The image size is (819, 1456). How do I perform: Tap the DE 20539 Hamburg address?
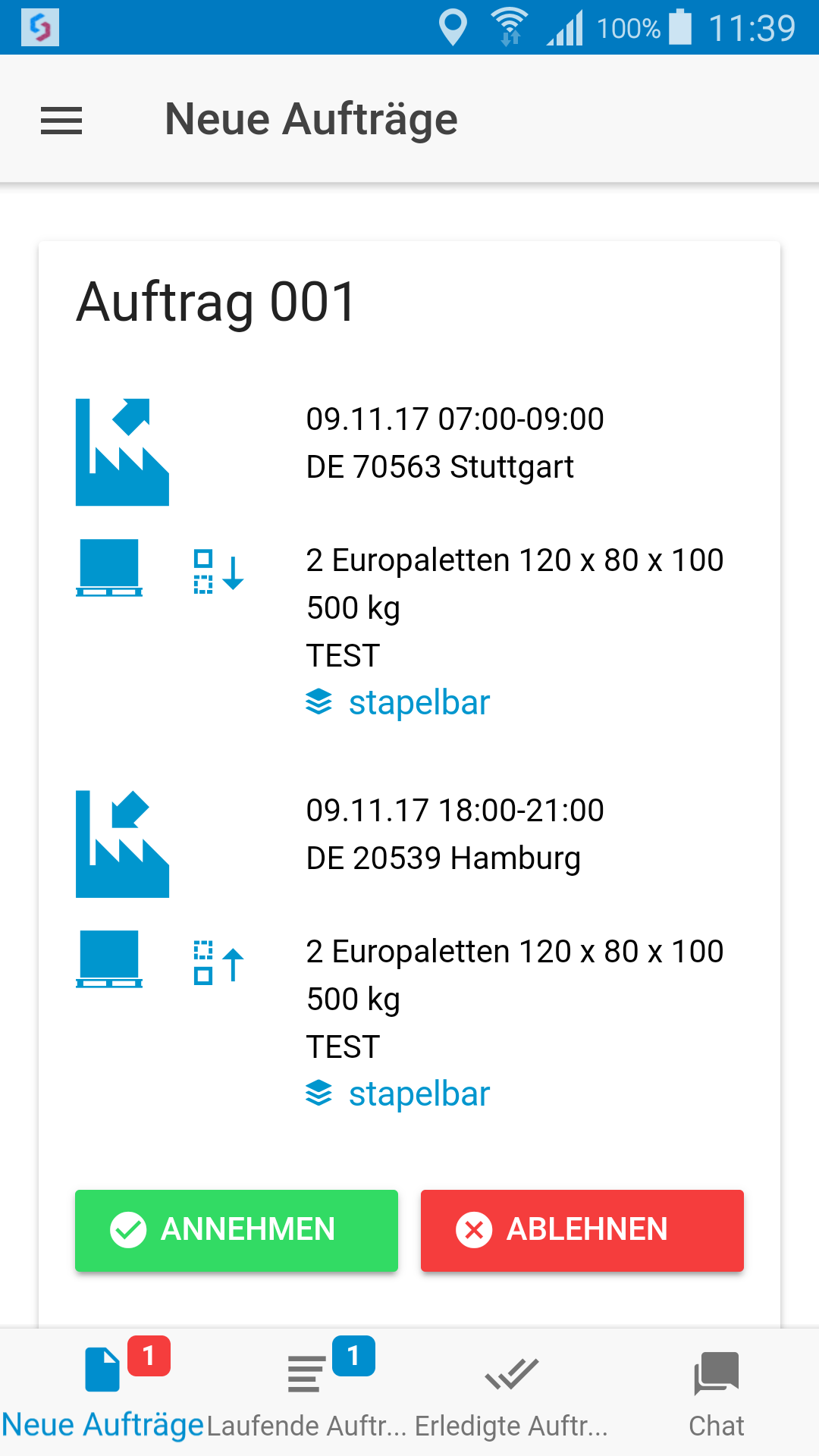pyautogui.click(x=443, y=858)
